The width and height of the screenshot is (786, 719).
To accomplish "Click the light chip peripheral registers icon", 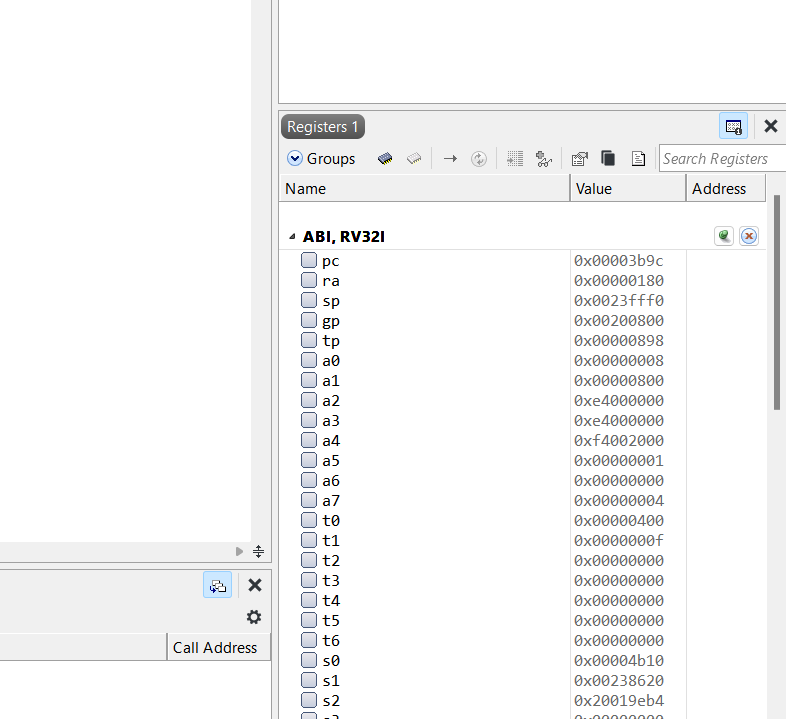I will [414, 159].
